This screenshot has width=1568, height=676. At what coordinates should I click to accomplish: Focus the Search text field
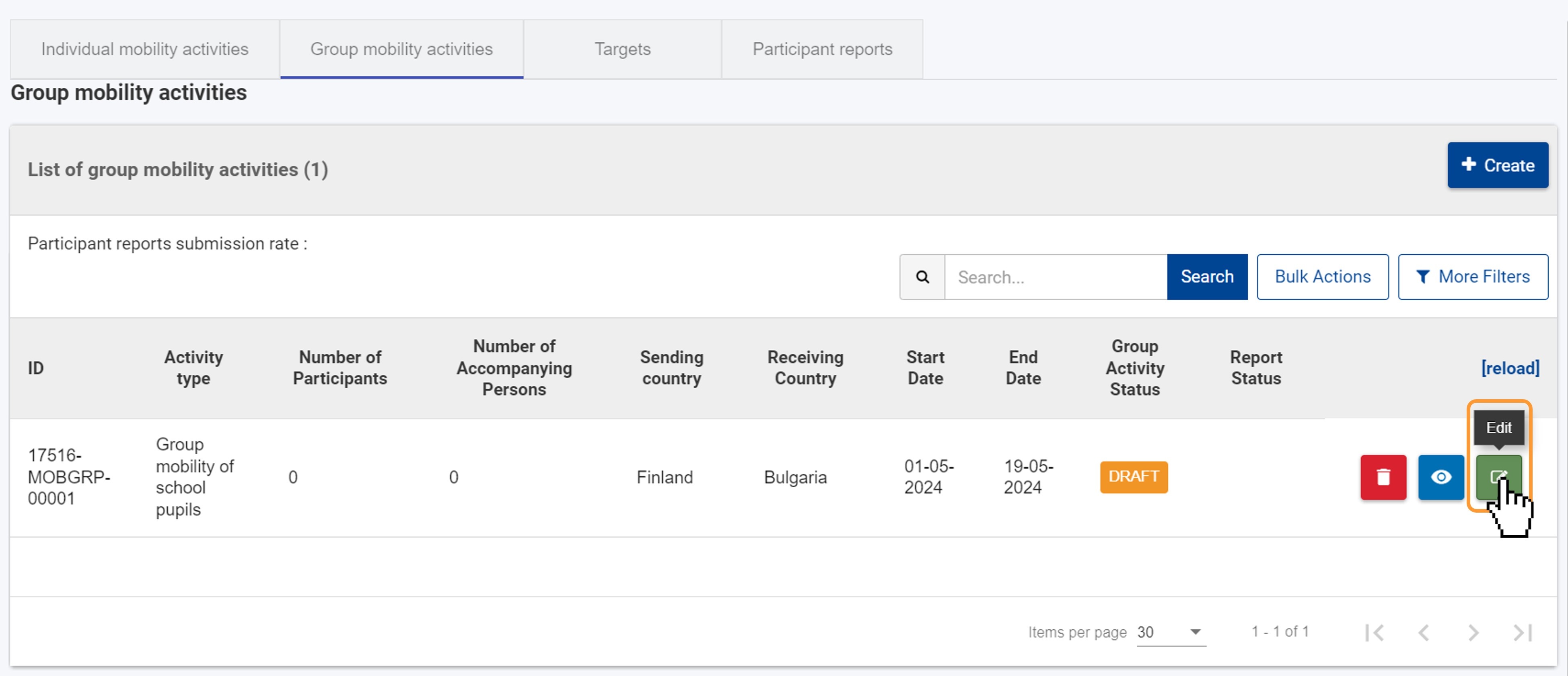1056,277
